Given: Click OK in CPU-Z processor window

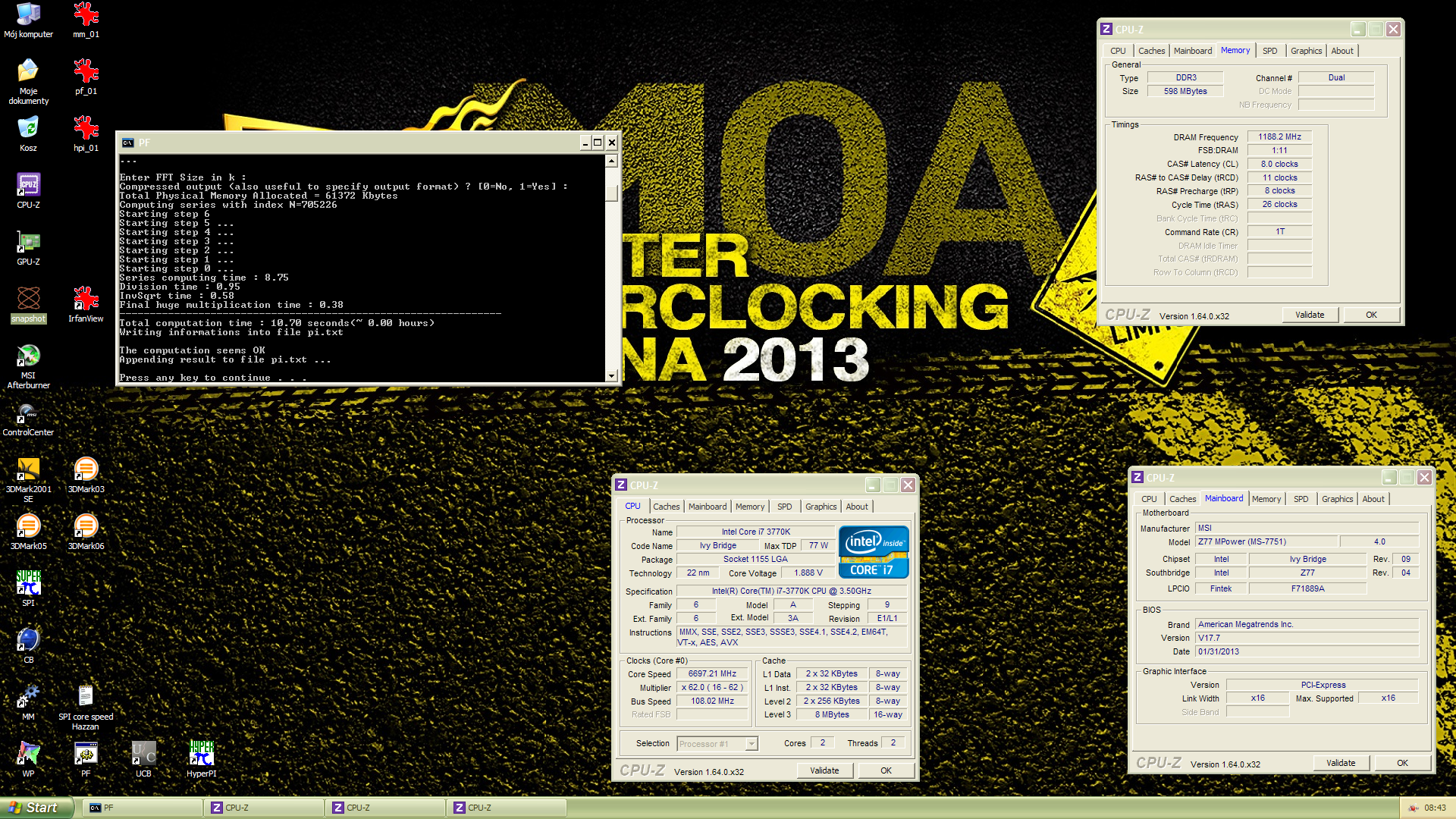Looking at the screenshot, I should click(x=886, y=770).
